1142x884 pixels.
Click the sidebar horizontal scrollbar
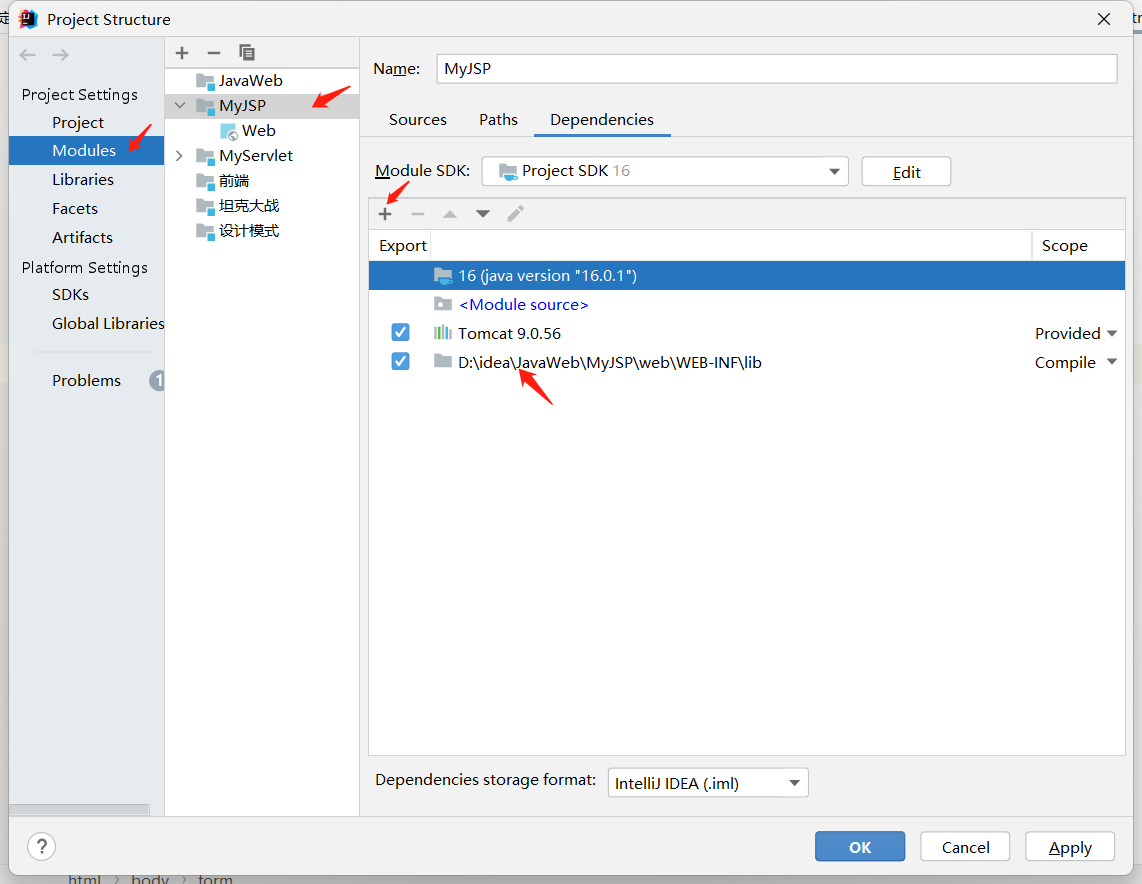click(79, 809)
